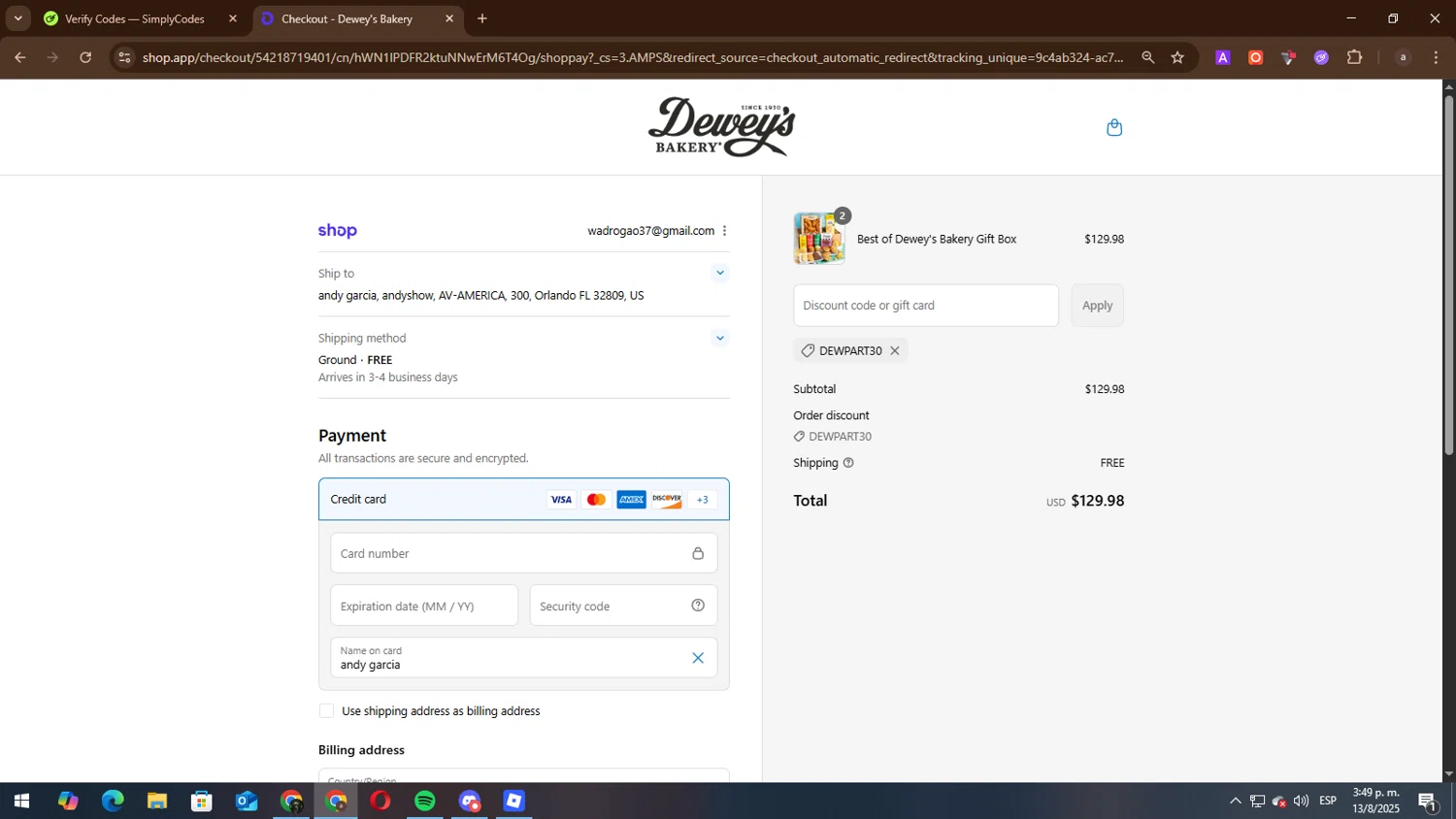Open the shopping bag cart icon
Image resolution: width=1456 pixels, height=819 pixels.
(1114, 127)
